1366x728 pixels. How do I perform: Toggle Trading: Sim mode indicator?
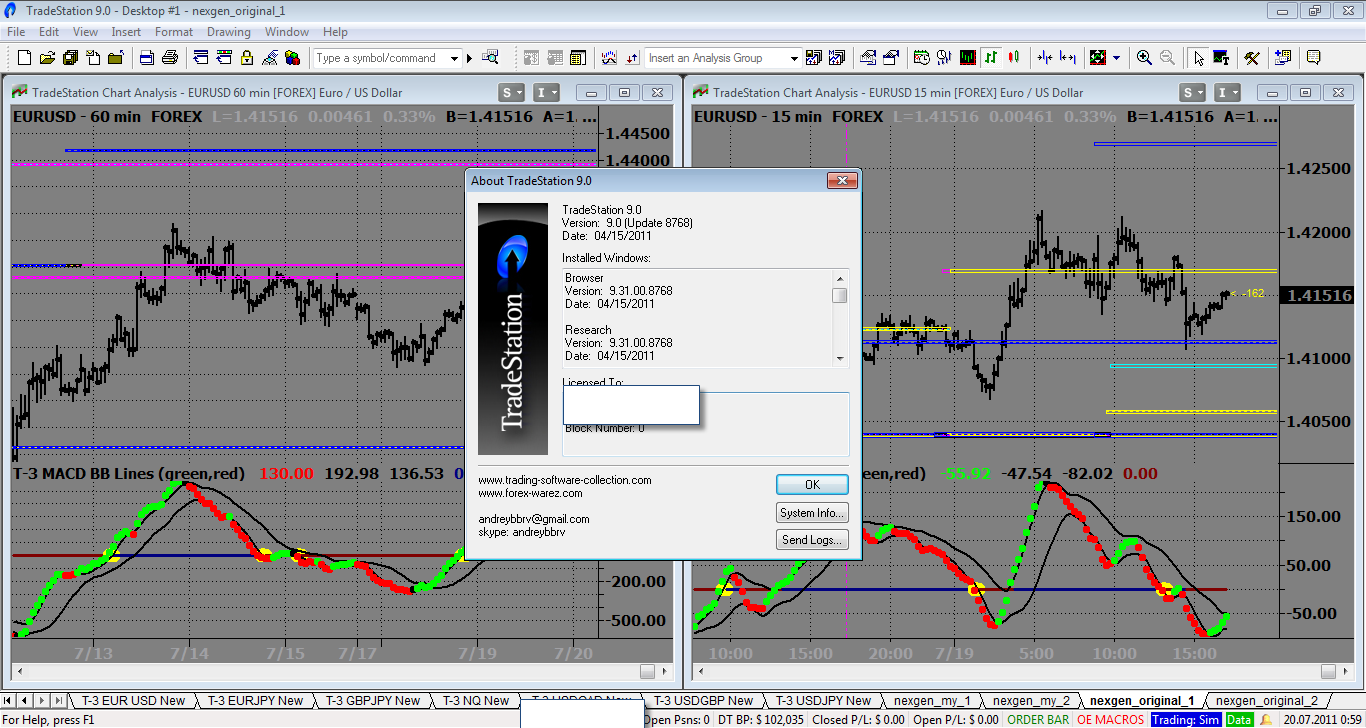[1185, 719]
